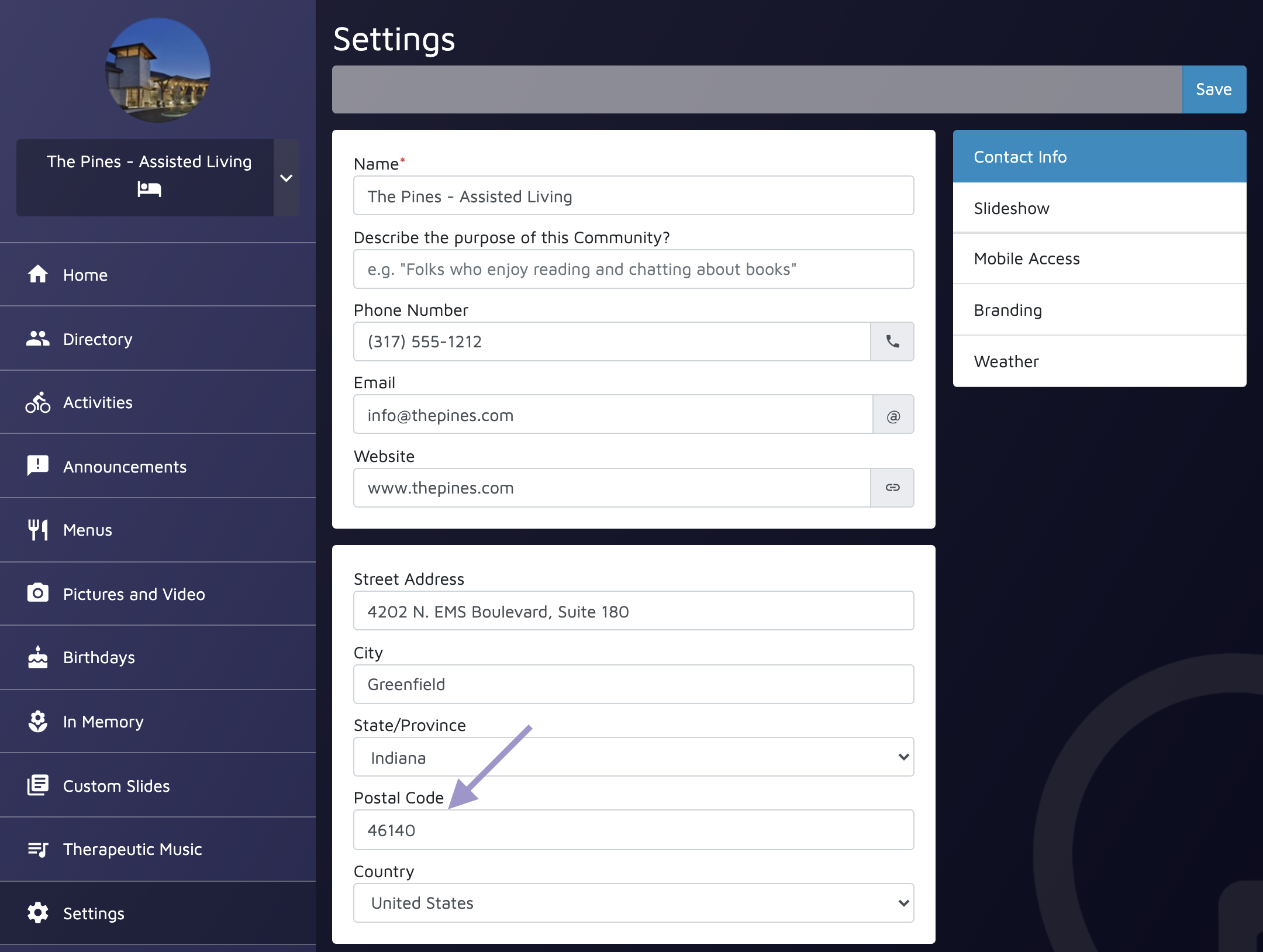Click the Therapeutic Music playlist icon
This screenshot has width=1263, height=952.
38,849
